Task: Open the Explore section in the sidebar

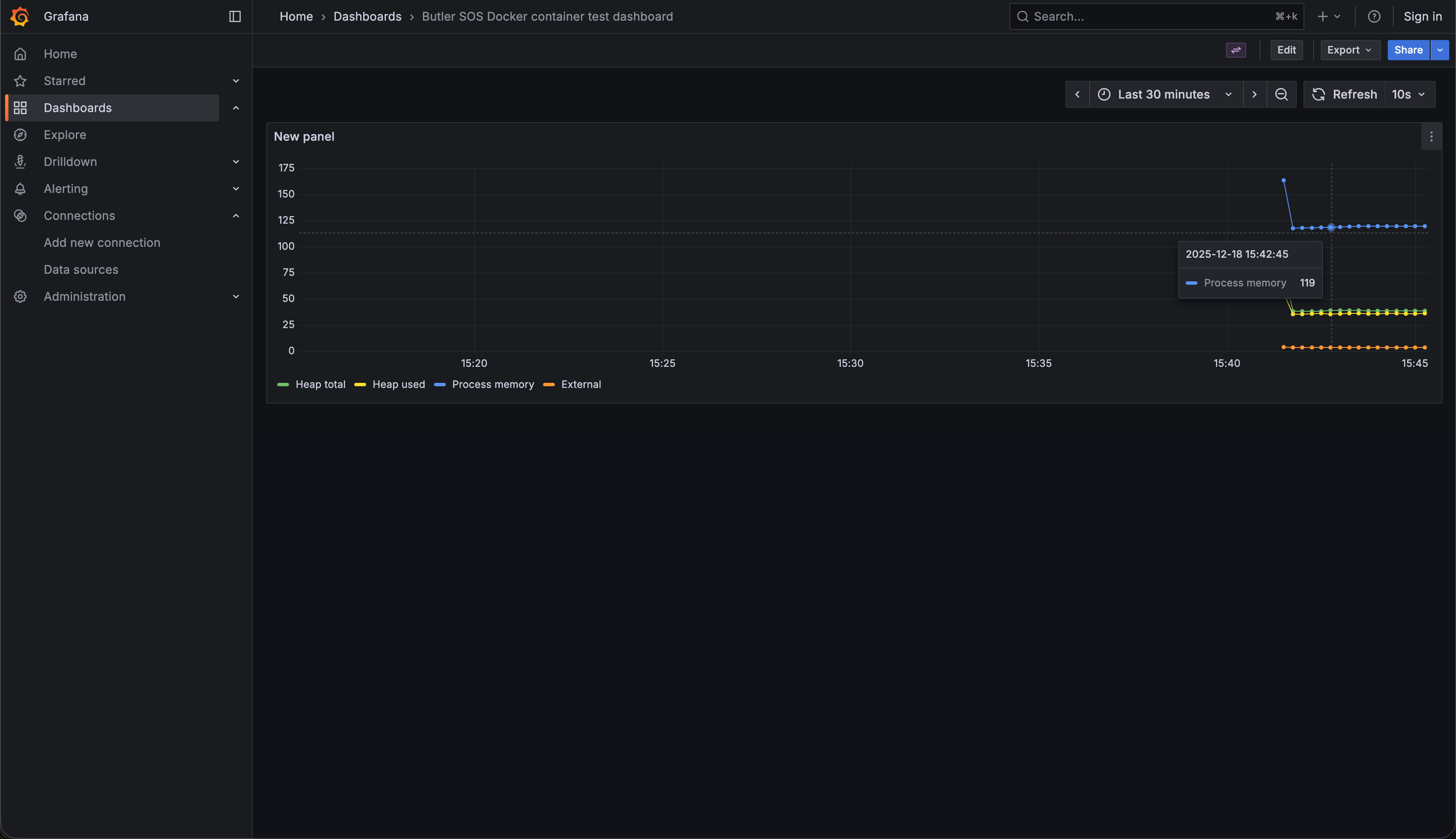Action: pos(64,134)
